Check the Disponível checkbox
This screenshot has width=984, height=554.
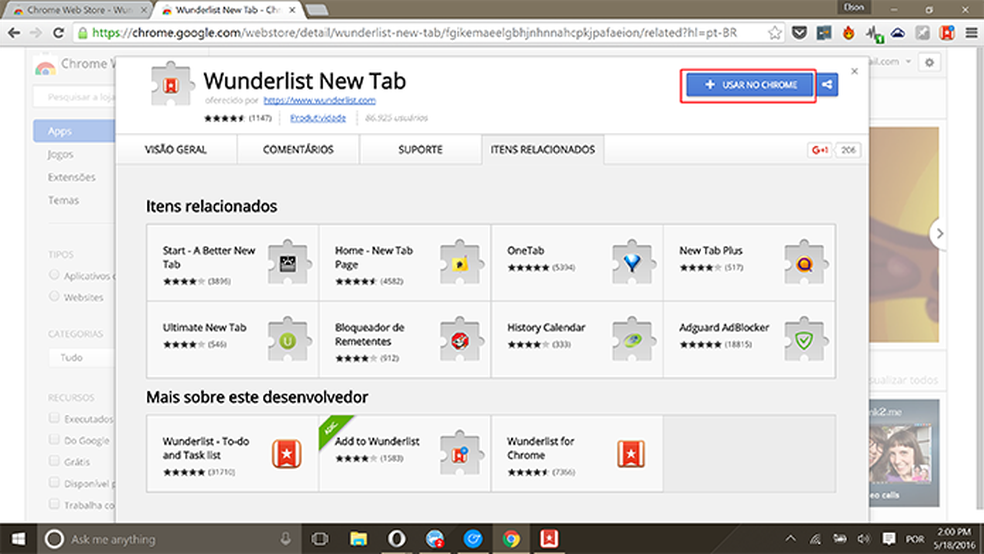coord(54,482)
